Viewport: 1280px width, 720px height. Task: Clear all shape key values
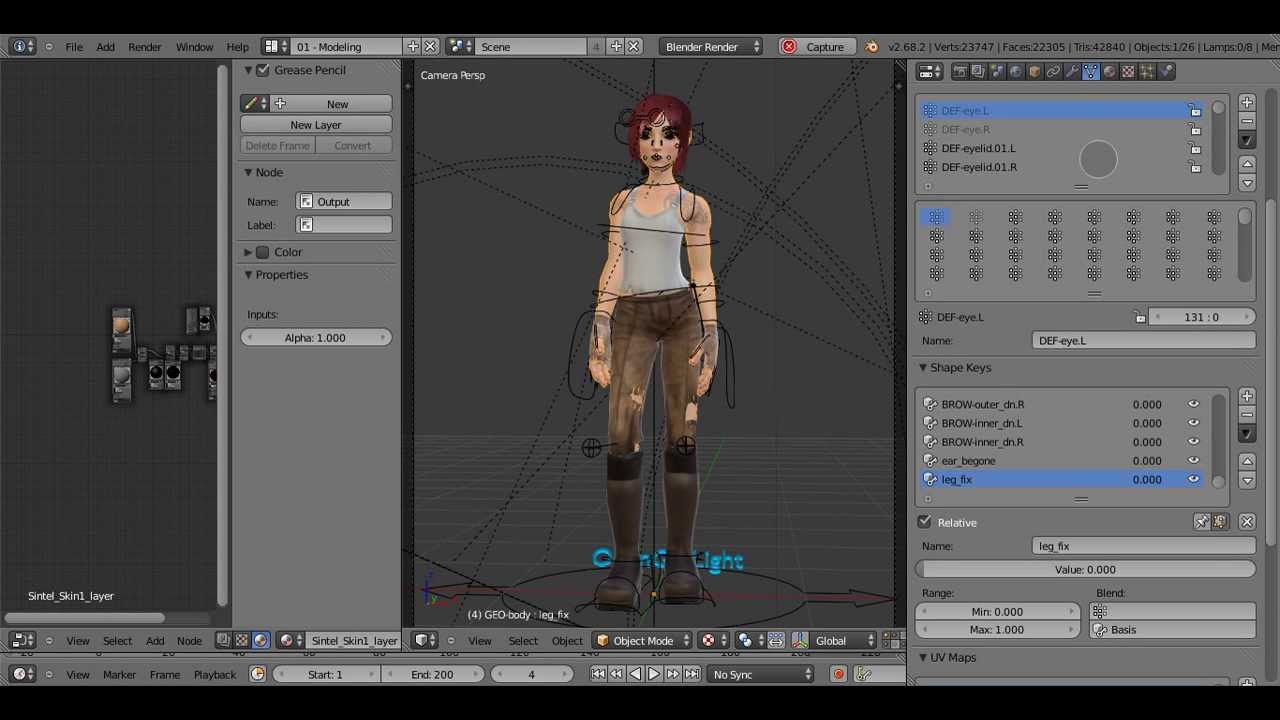1247,522
